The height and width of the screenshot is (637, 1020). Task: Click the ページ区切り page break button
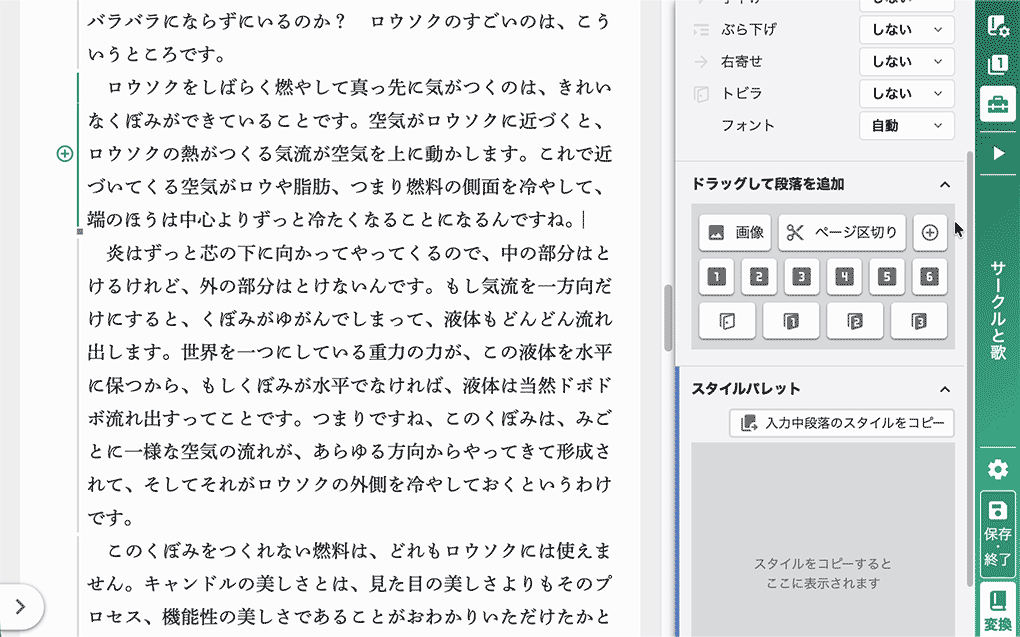[x=842, y=232]
